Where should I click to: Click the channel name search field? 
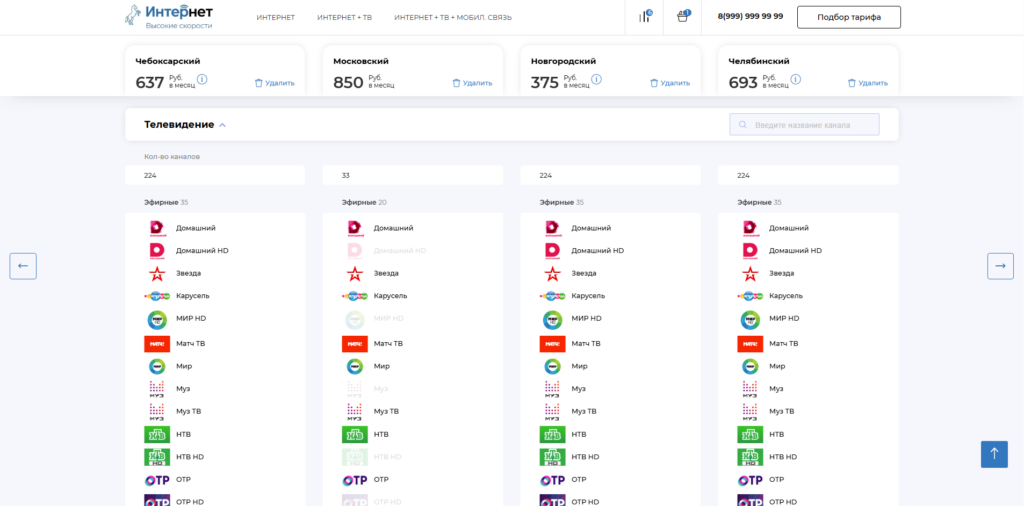point(805,125)
